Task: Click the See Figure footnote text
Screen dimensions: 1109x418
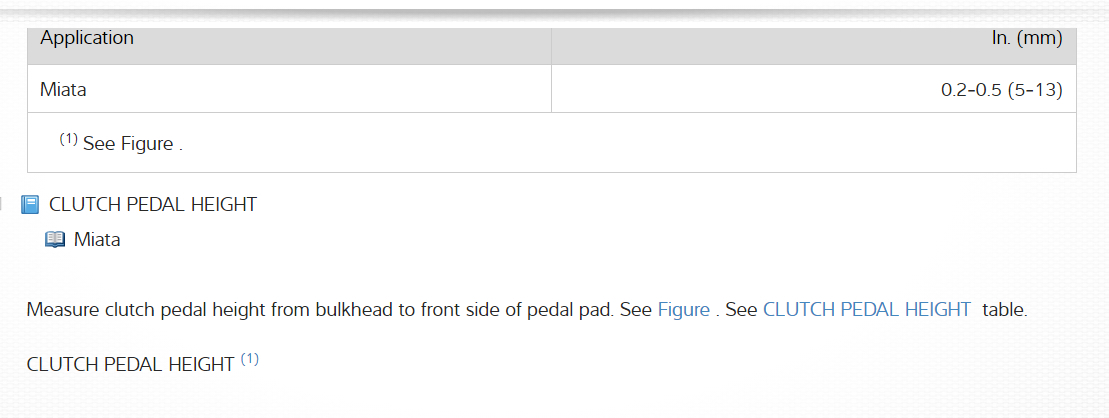Action: point(132,143)
